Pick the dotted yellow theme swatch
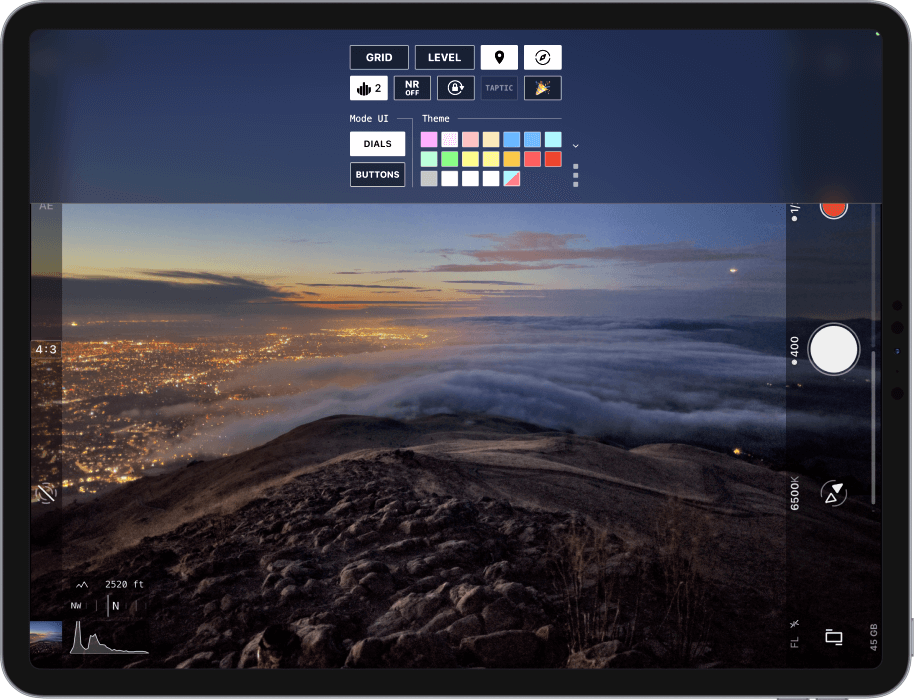This screenshot has width=914, height=700. (491, 159)
